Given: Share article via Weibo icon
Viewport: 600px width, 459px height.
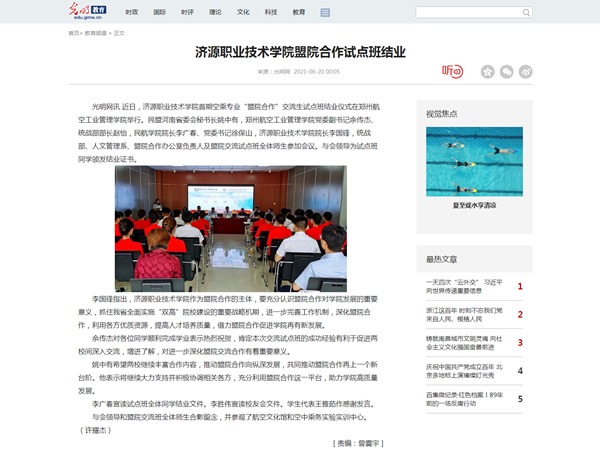Looking at the screenshot, I should 525,72.
